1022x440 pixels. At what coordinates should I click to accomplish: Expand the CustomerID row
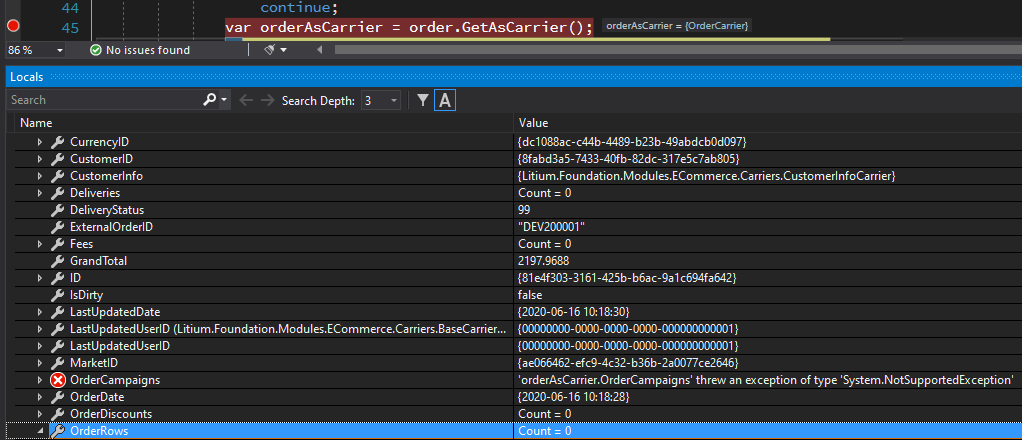click(40, 159)
